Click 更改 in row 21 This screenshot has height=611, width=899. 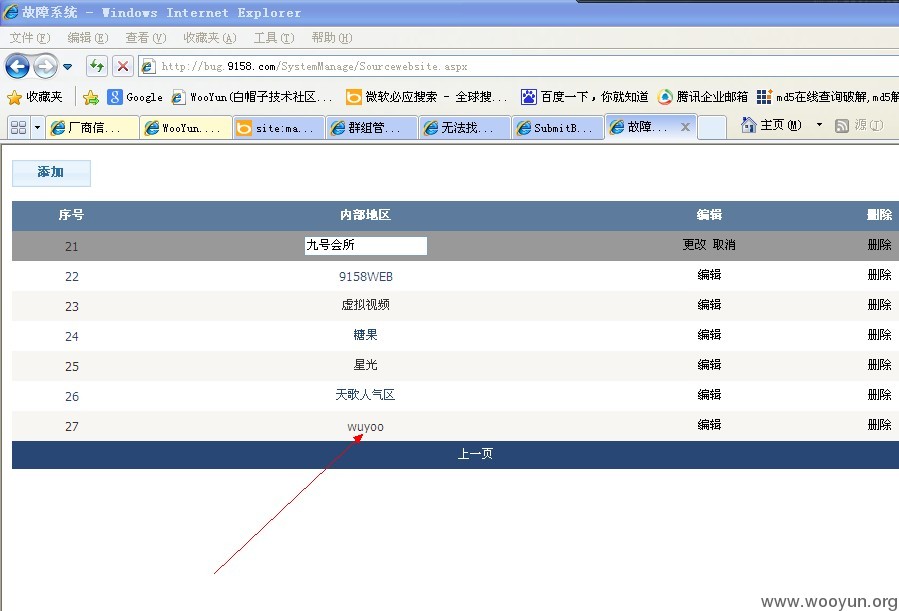(694, 245)
